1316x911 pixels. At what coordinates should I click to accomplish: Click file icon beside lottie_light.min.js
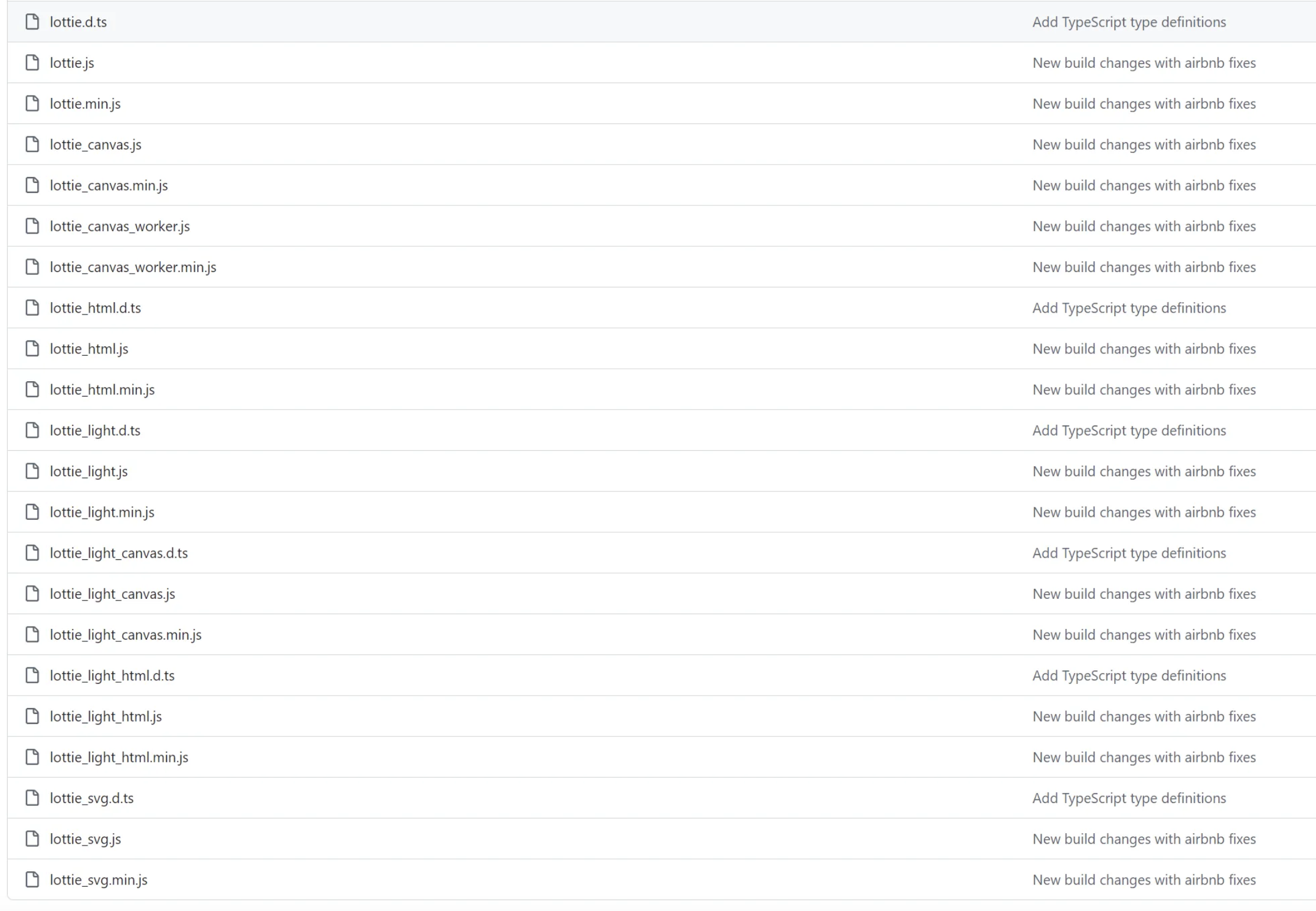(32, 512)
